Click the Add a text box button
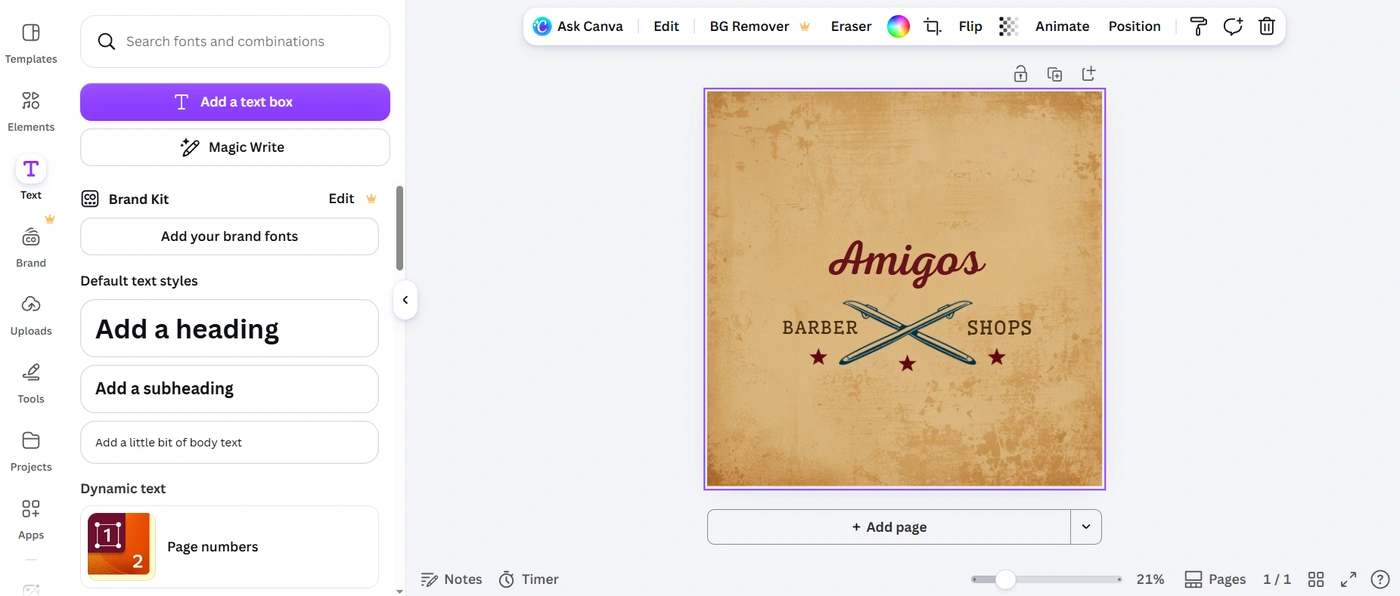The height and width of the screenshot is (596, 1400). pyautogui.click(x=235, y=102)
